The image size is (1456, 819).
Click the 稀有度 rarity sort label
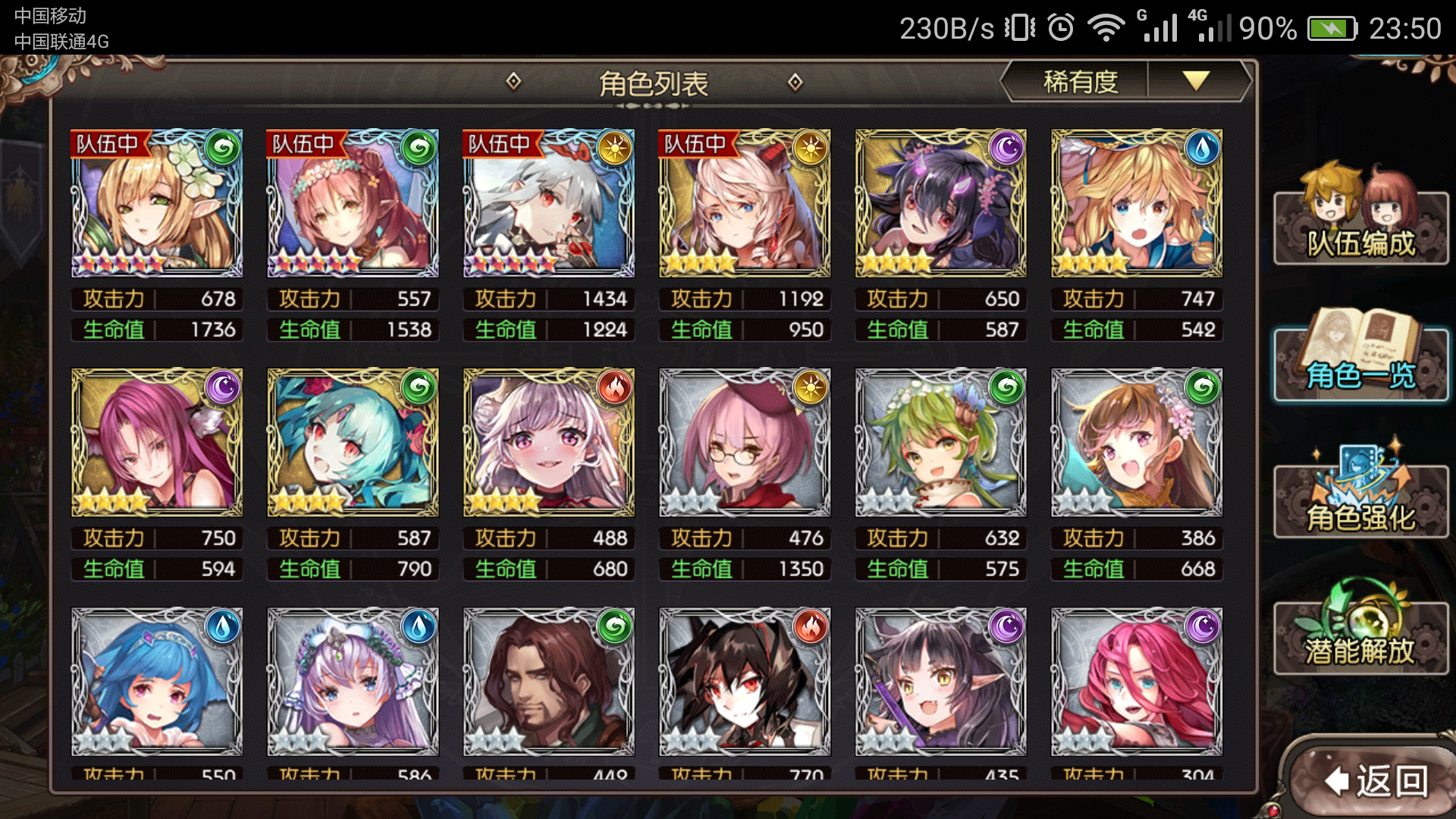click(x=1080, y=81)
